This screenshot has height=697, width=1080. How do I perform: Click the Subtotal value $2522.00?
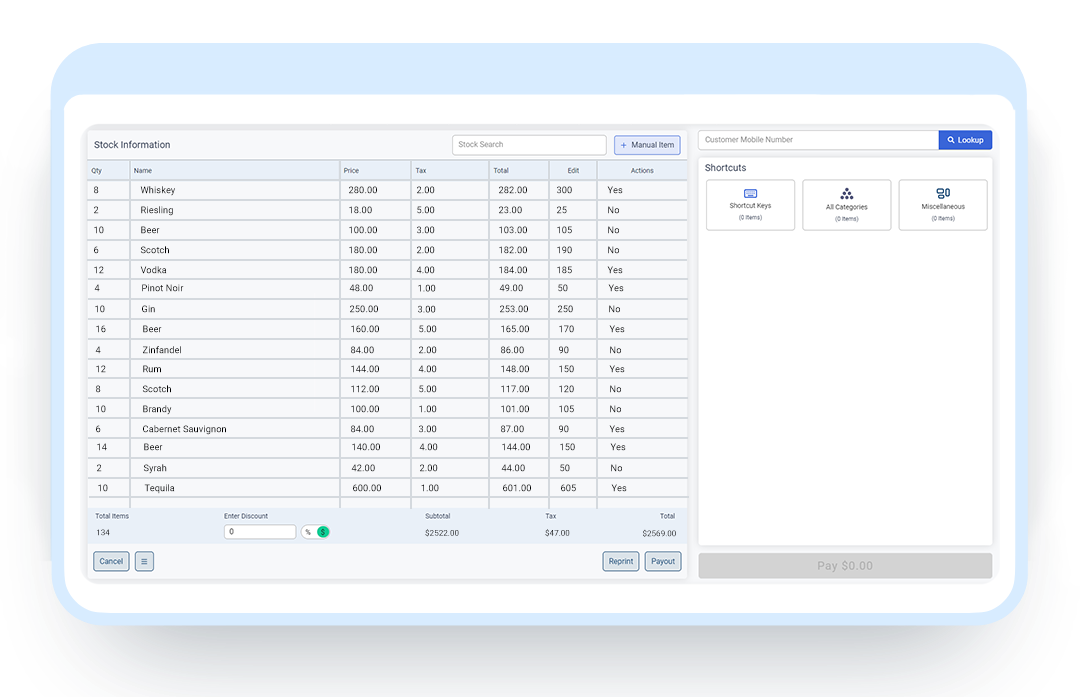point(442,533)
